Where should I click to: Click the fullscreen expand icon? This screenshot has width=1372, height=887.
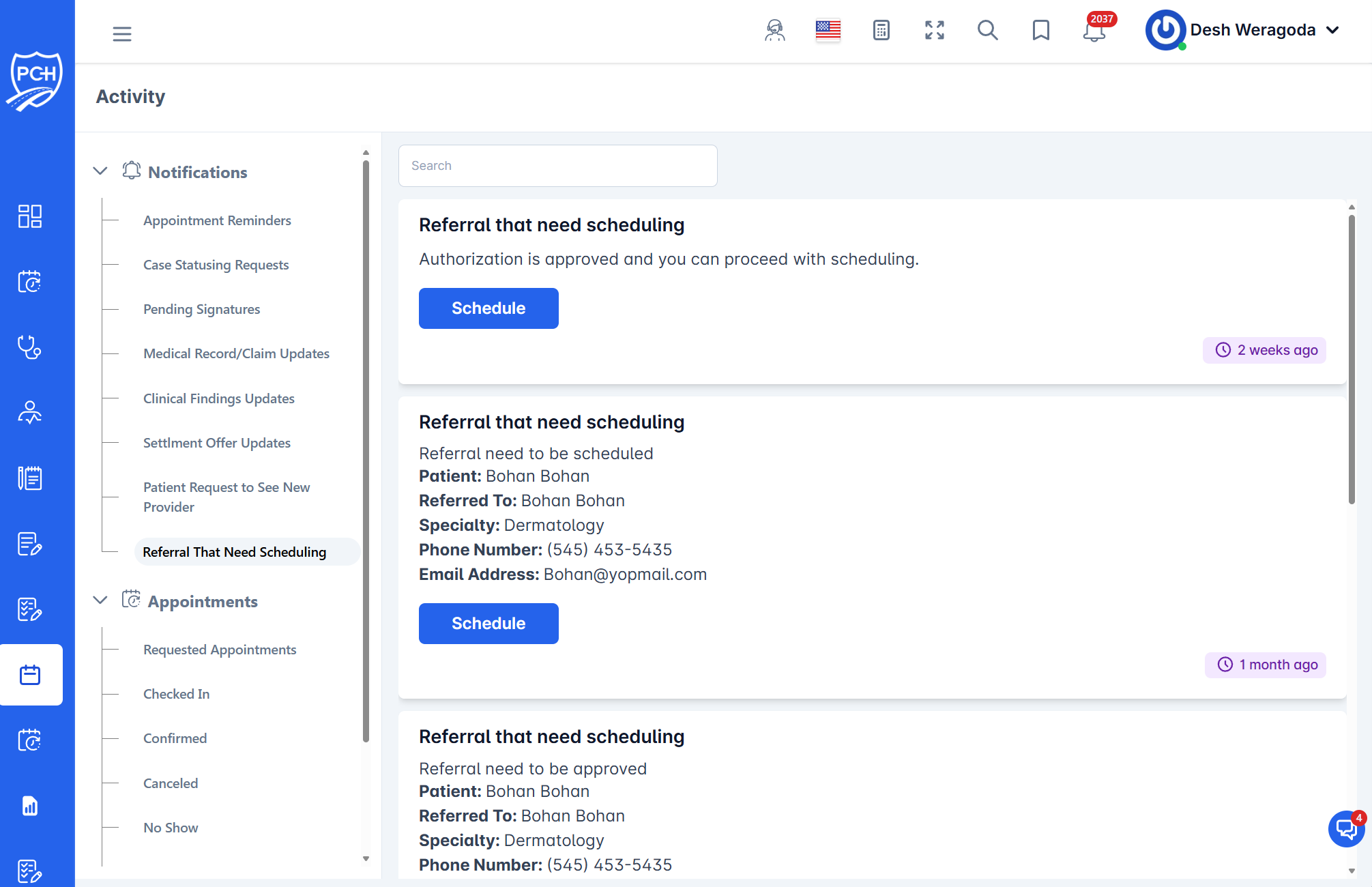tap(934, 31)
